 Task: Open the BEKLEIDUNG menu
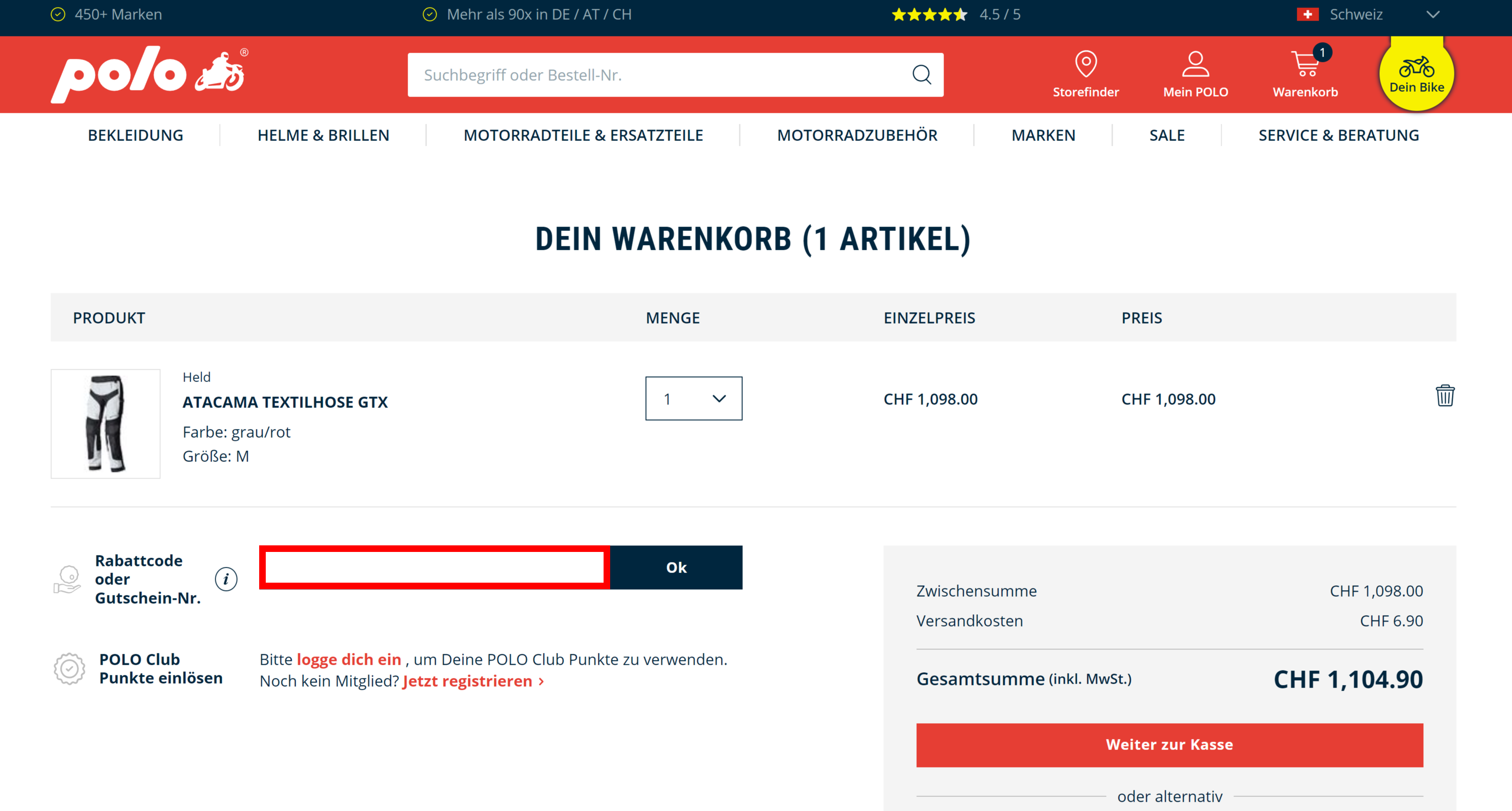(x=136, y=135)
